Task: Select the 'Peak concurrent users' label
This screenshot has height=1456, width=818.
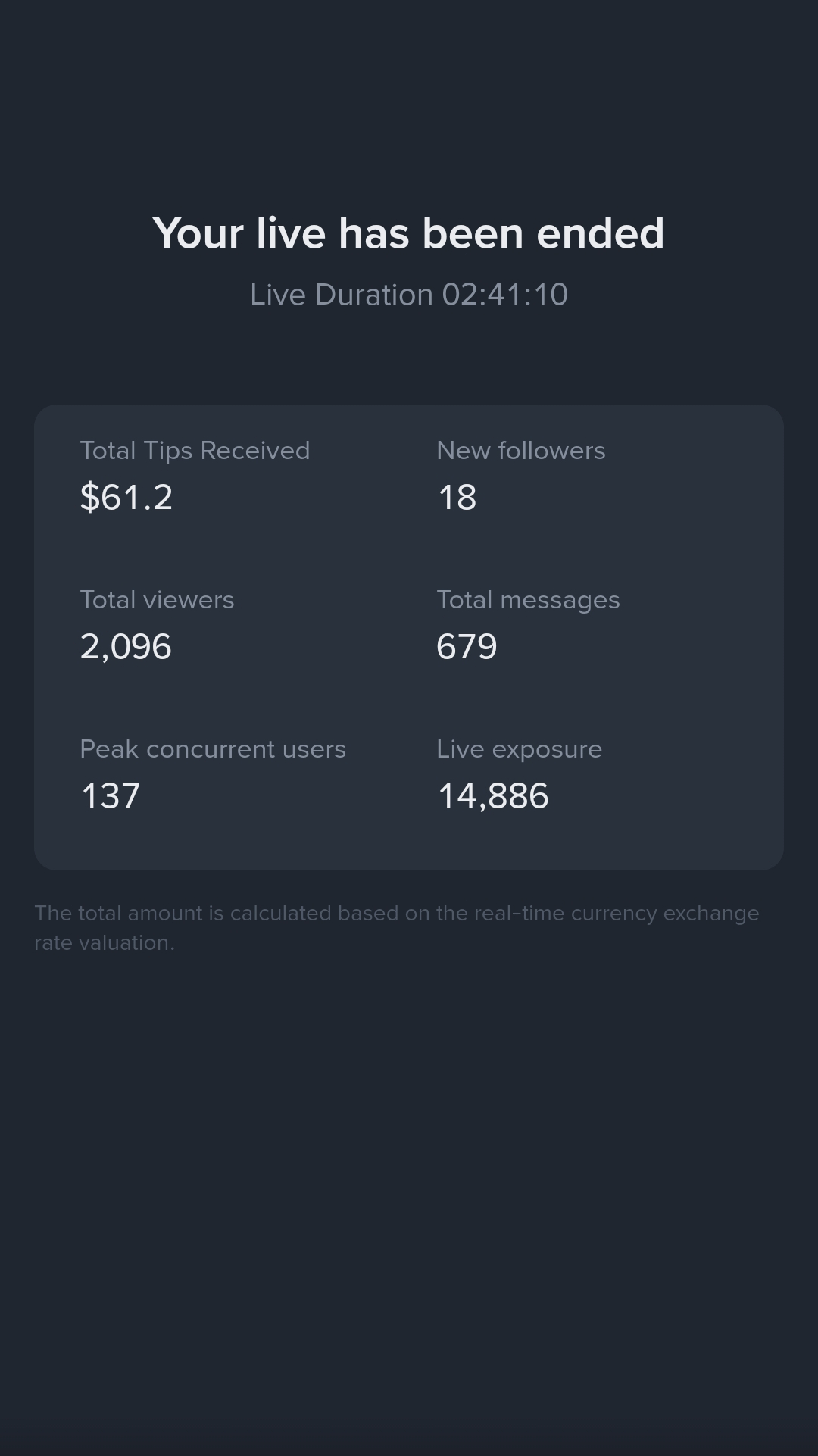Action: click(x=213, y=749)
